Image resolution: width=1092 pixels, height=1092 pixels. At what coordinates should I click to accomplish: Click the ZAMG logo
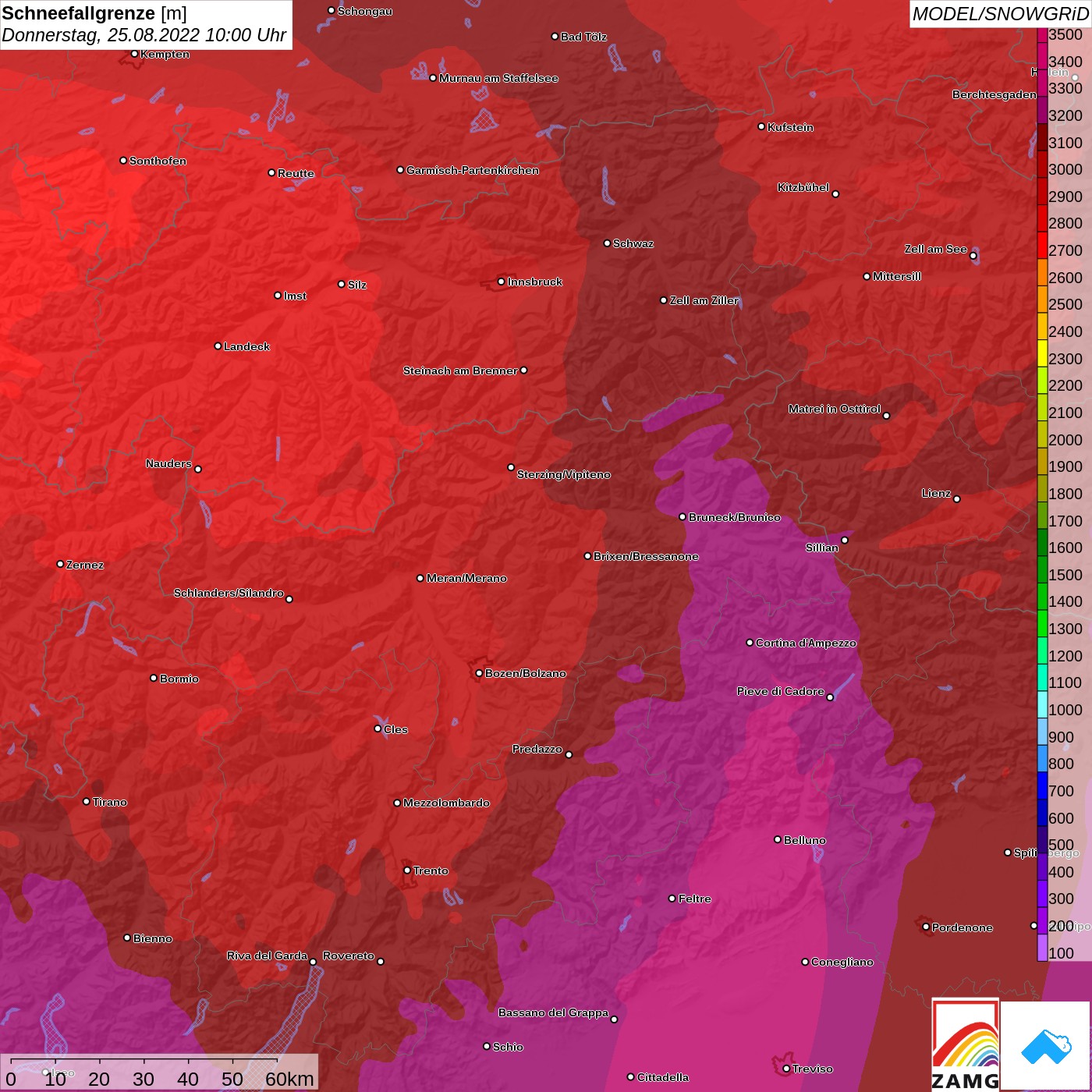(x=966, y=1045)
